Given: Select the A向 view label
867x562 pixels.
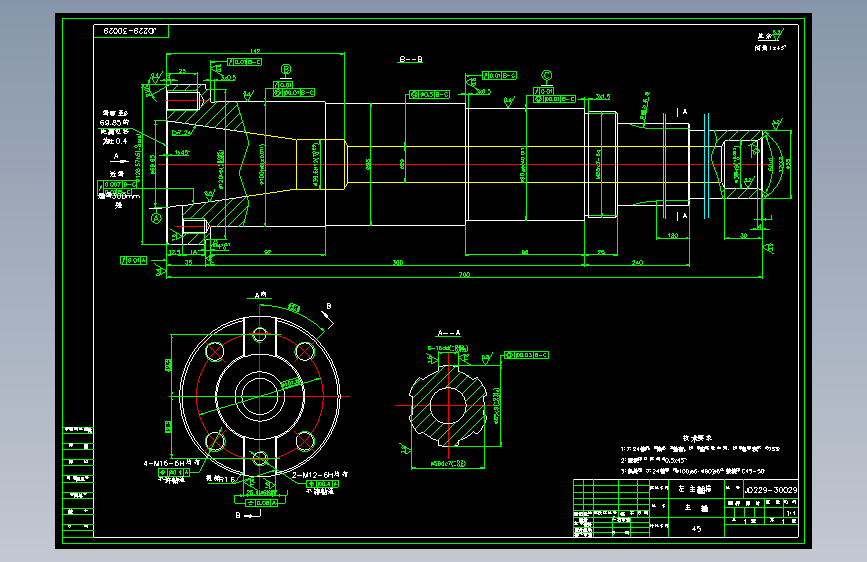Looking at the screenshot, I should 260,295.
